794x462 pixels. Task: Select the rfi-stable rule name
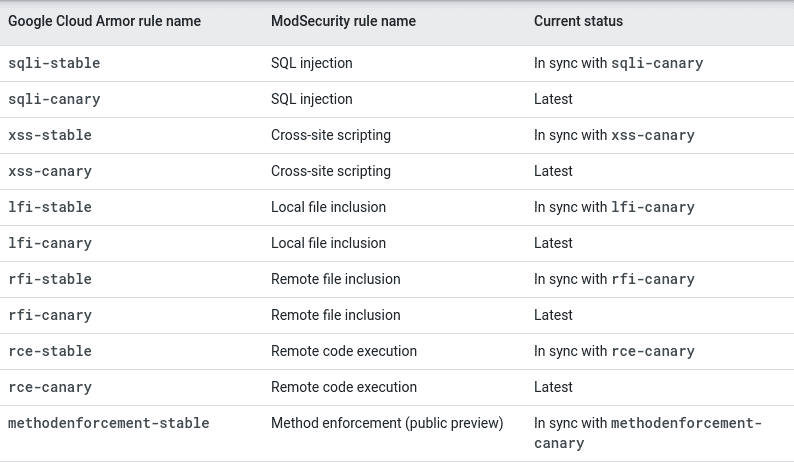(50, 279)
